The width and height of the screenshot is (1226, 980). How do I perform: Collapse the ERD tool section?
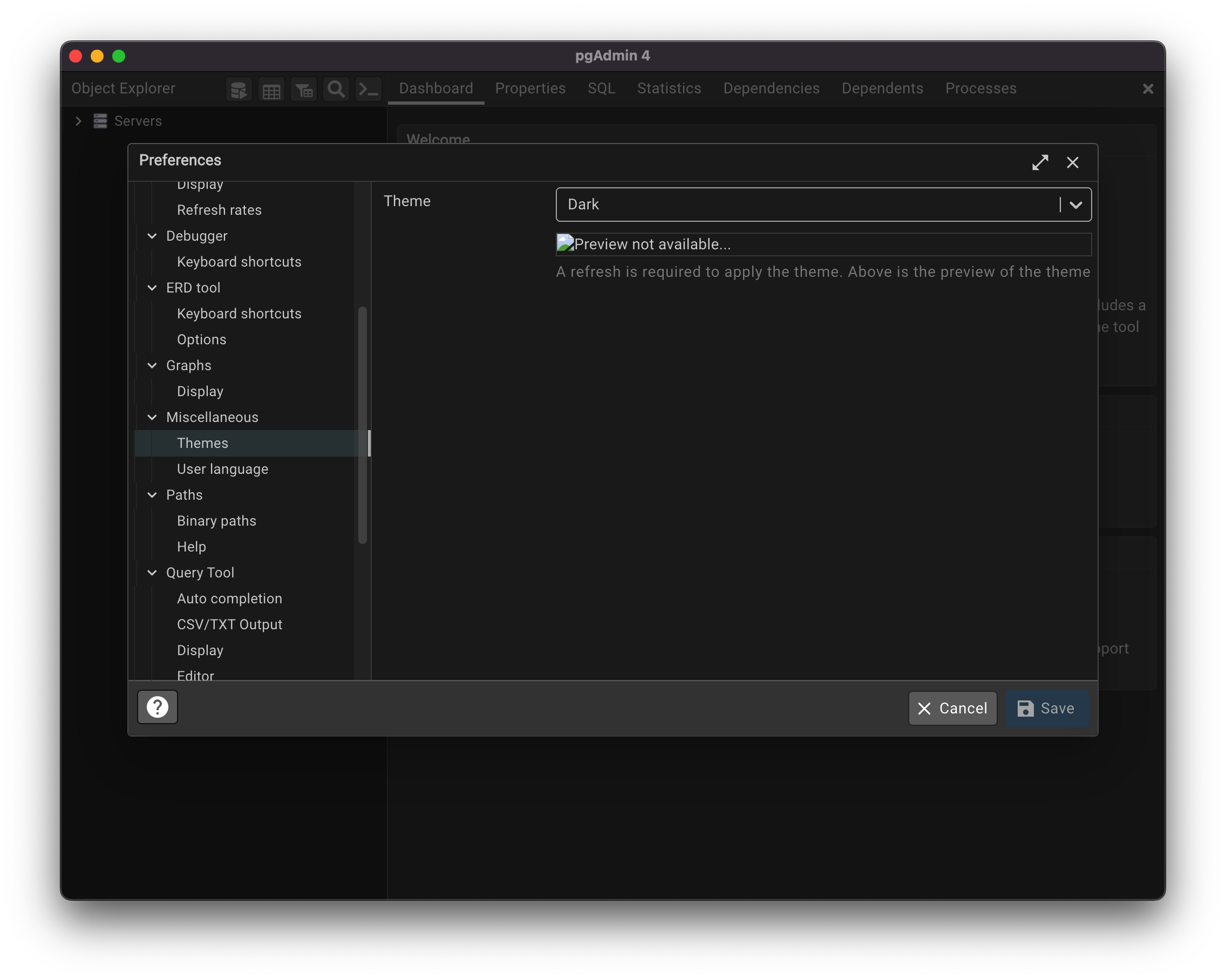click(x=152, y=288)
